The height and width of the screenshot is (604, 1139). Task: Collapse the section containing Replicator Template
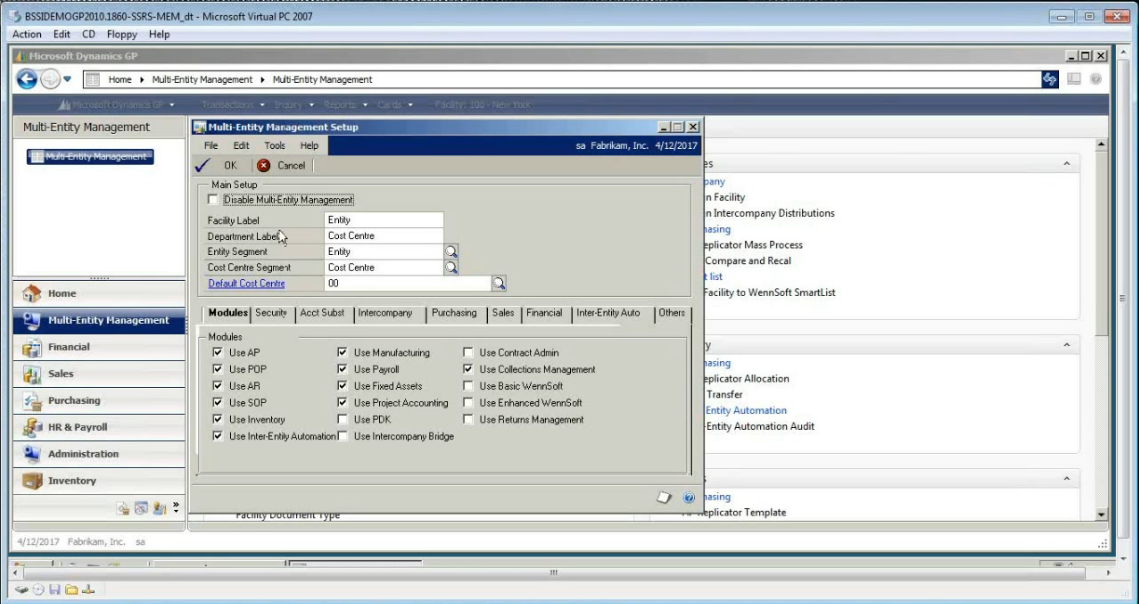click(1066, 479)
